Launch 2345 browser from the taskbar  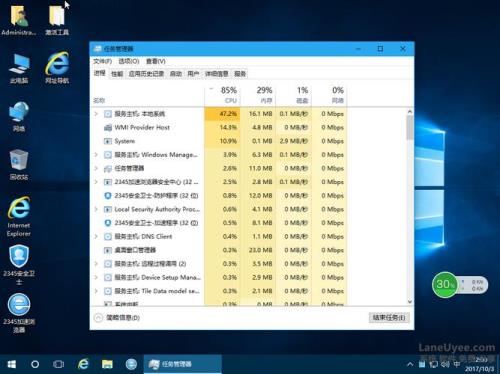[x=131, y=364]
